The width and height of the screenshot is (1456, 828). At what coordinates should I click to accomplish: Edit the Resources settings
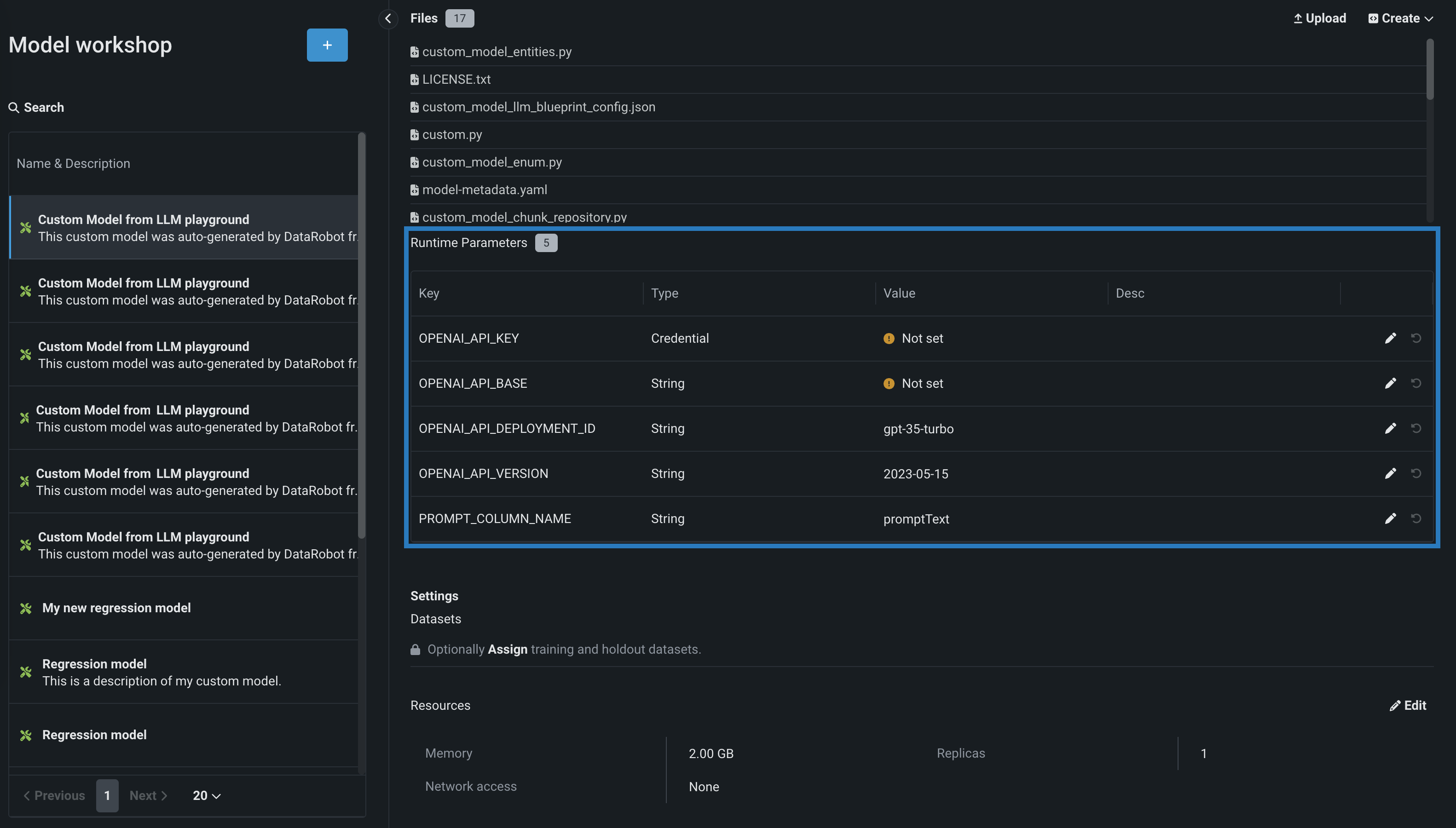point(1408,705)
